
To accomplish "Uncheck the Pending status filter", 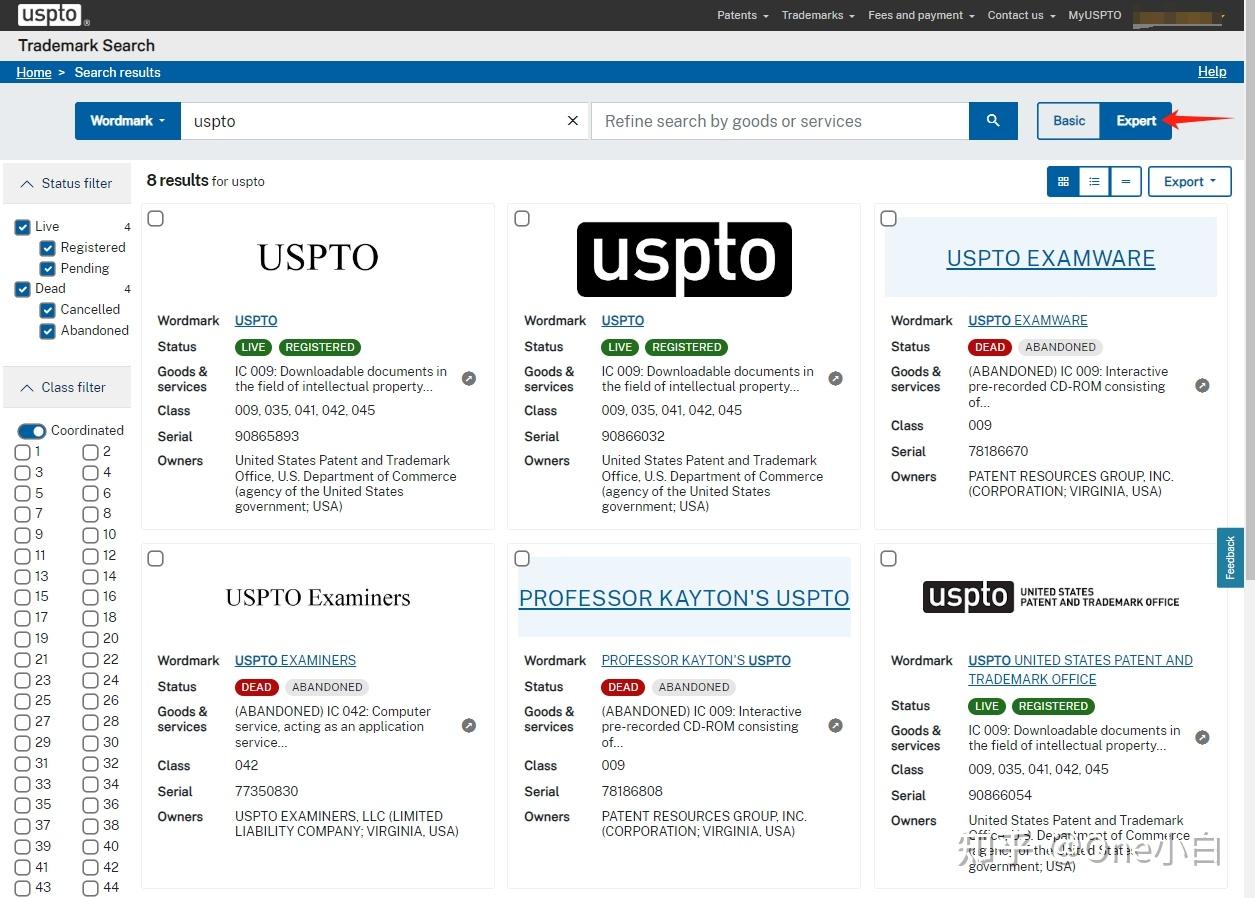I will [47, 268].
